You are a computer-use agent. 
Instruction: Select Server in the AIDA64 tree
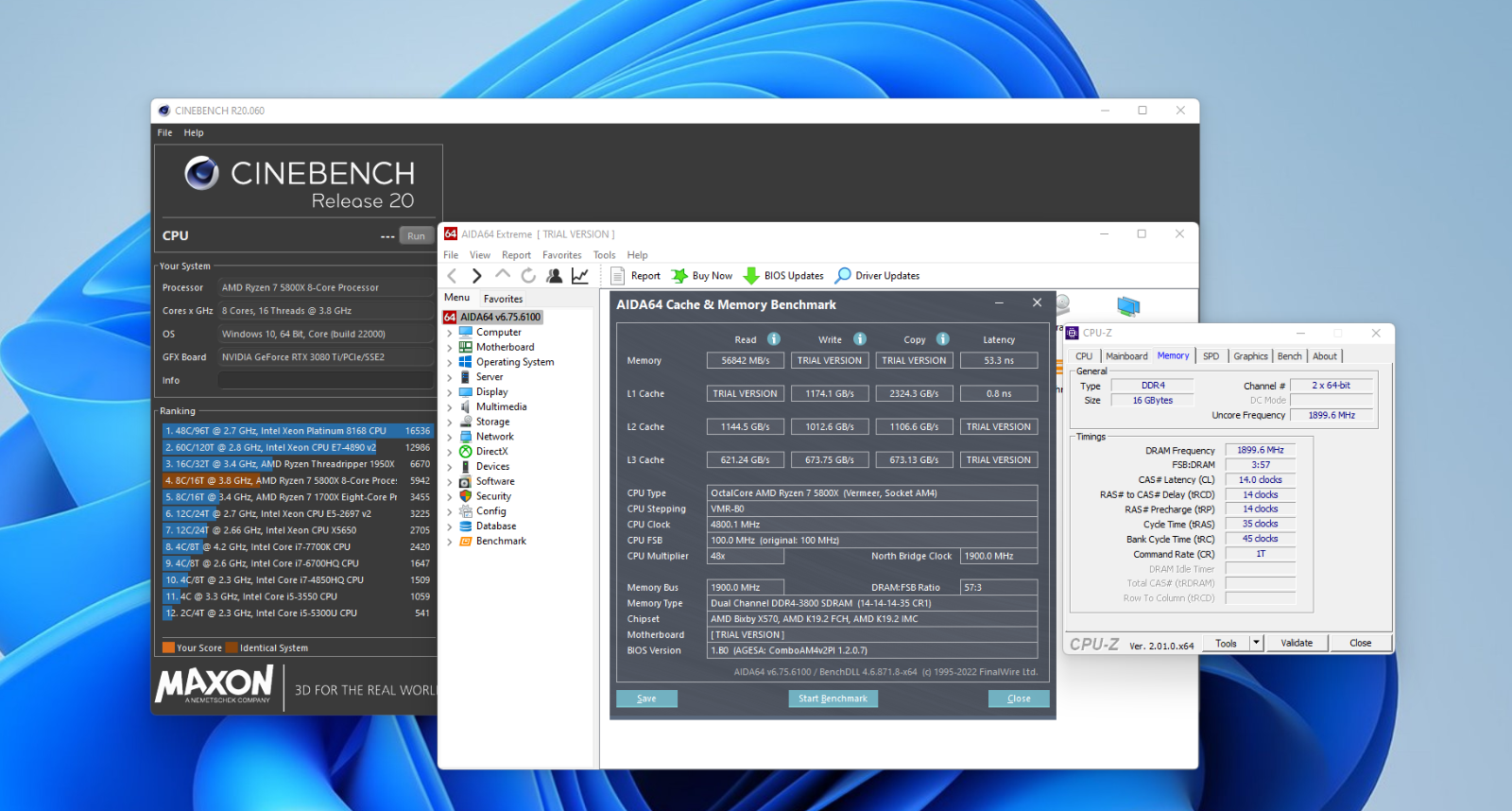(x=490, y=377)
